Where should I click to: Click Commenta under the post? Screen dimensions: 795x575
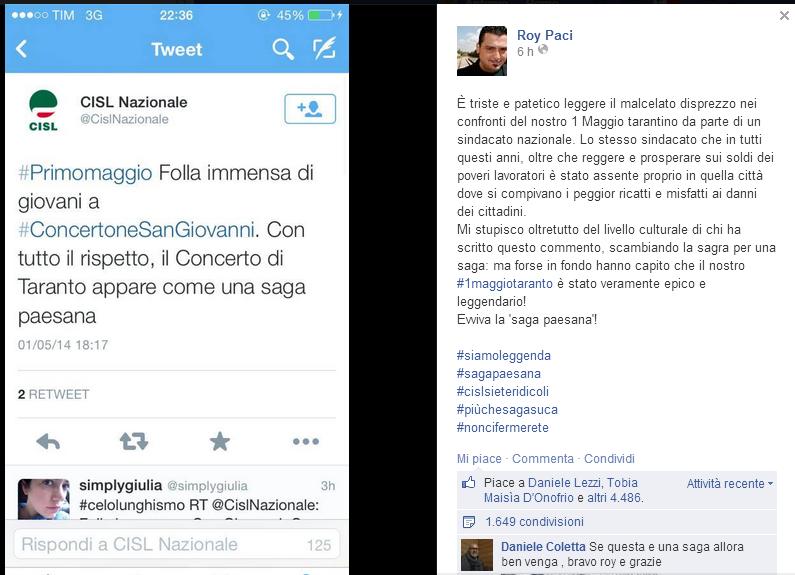pos(543,459)
